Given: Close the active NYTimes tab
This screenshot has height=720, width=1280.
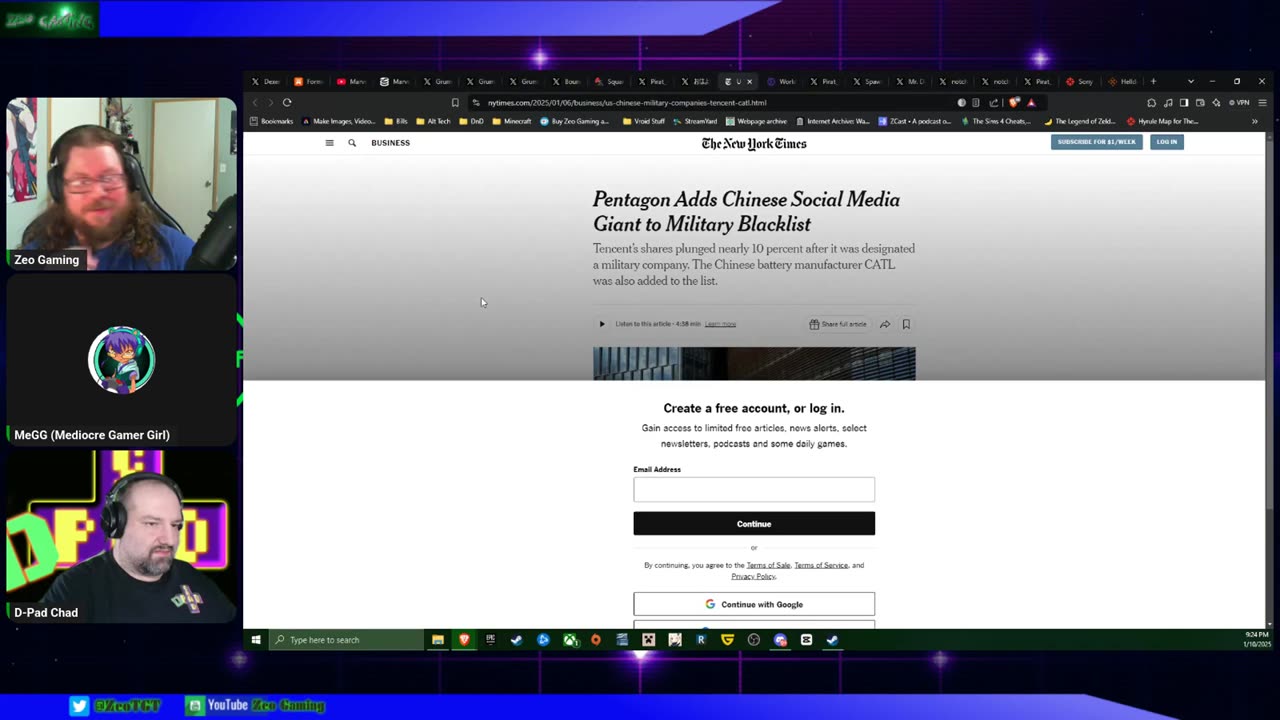Looking at the screenshot, I should tap(751, 81).
